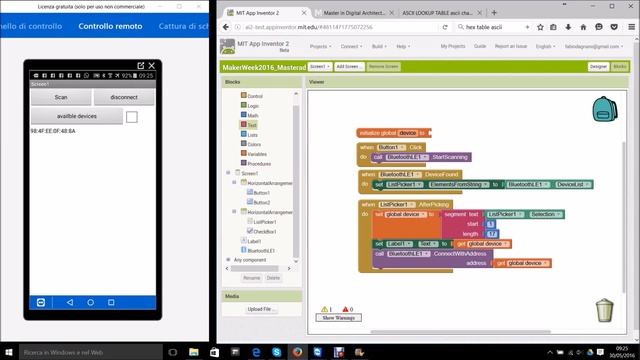Image resolution: width=640 pixels, height=360 pixels.
Task: Switch to the Designer view
Action: click(x=598, y=67)
